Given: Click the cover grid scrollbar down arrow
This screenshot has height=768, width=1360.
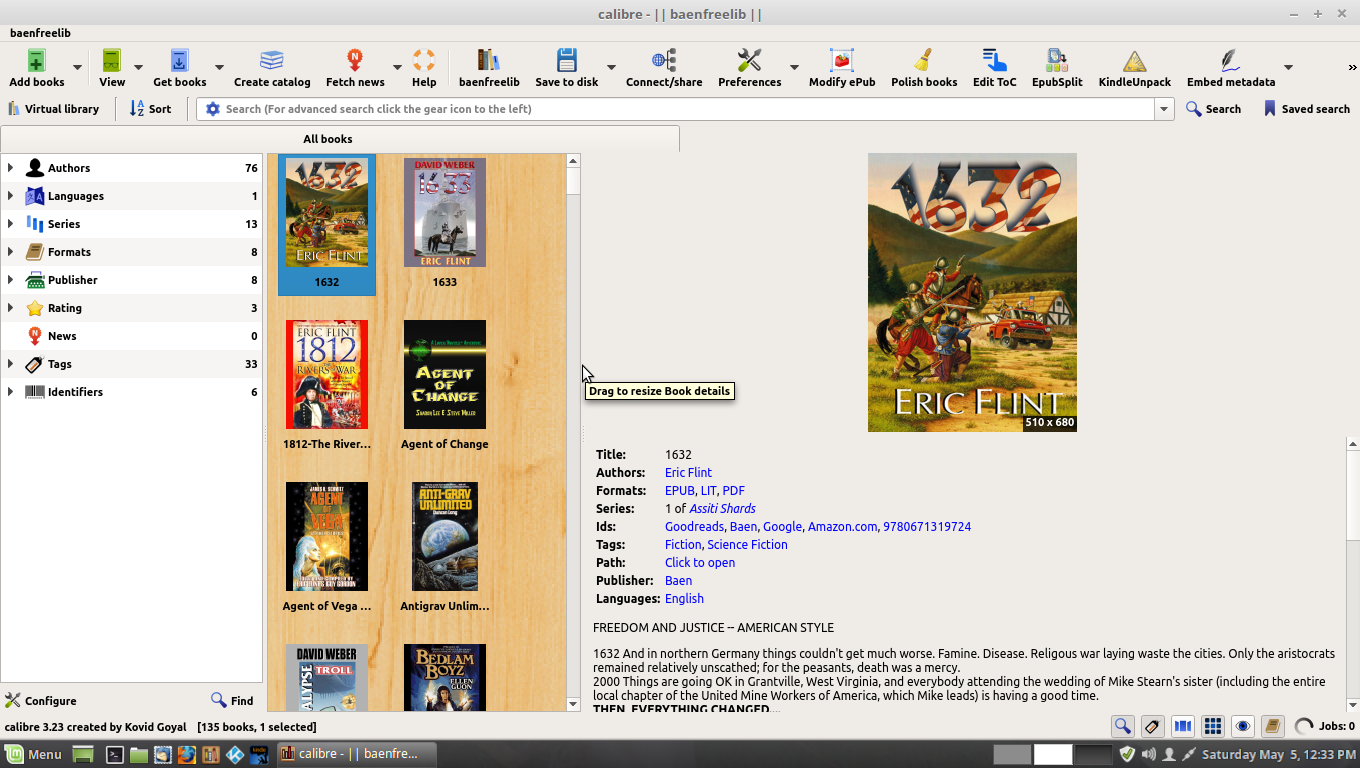Looking at the screenshot, I should (573, 704).
